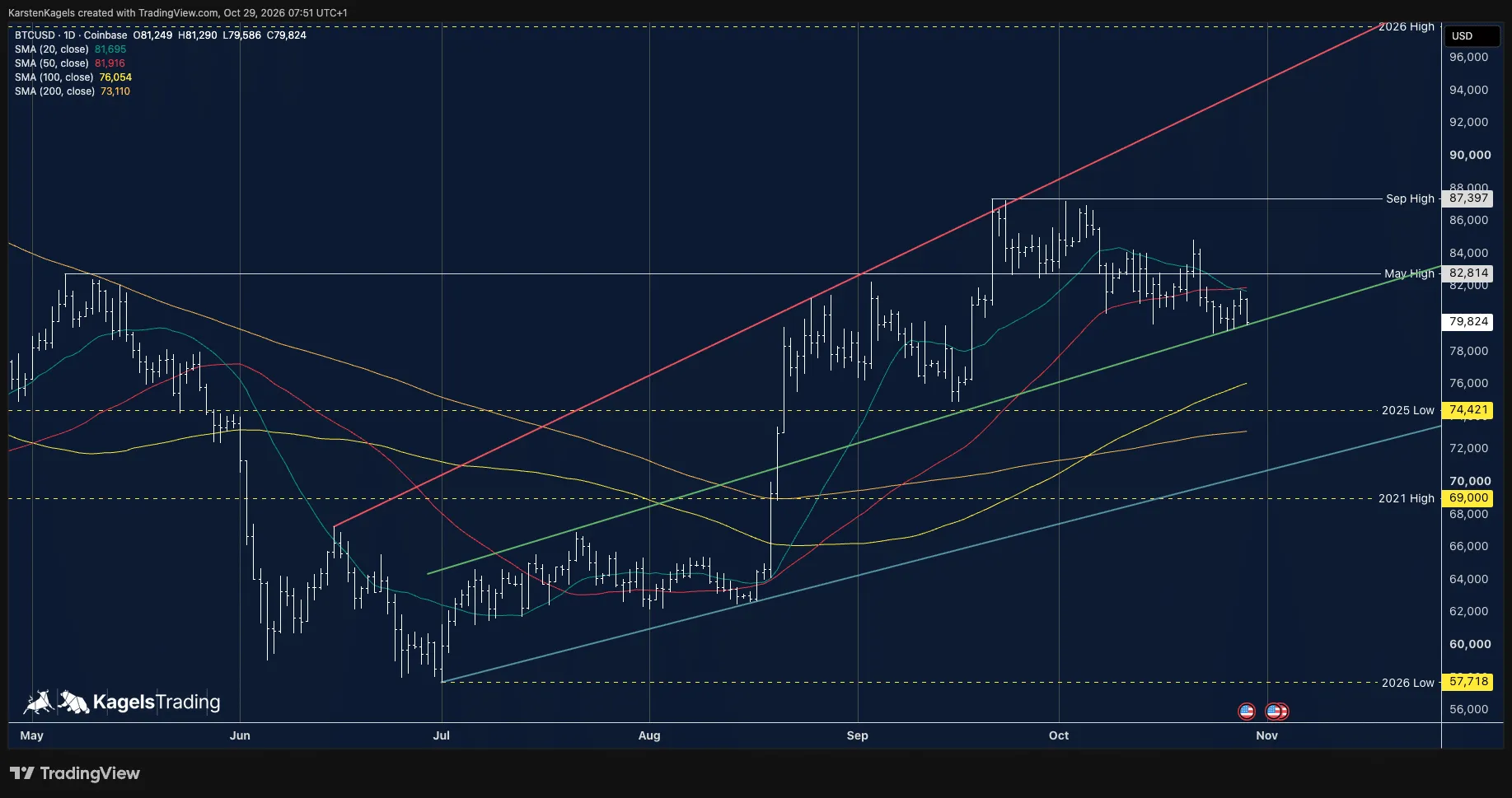Select the SMA (50, close) indicator legend
Screen dimensions: 1512x798
click(x=51, y=63)
